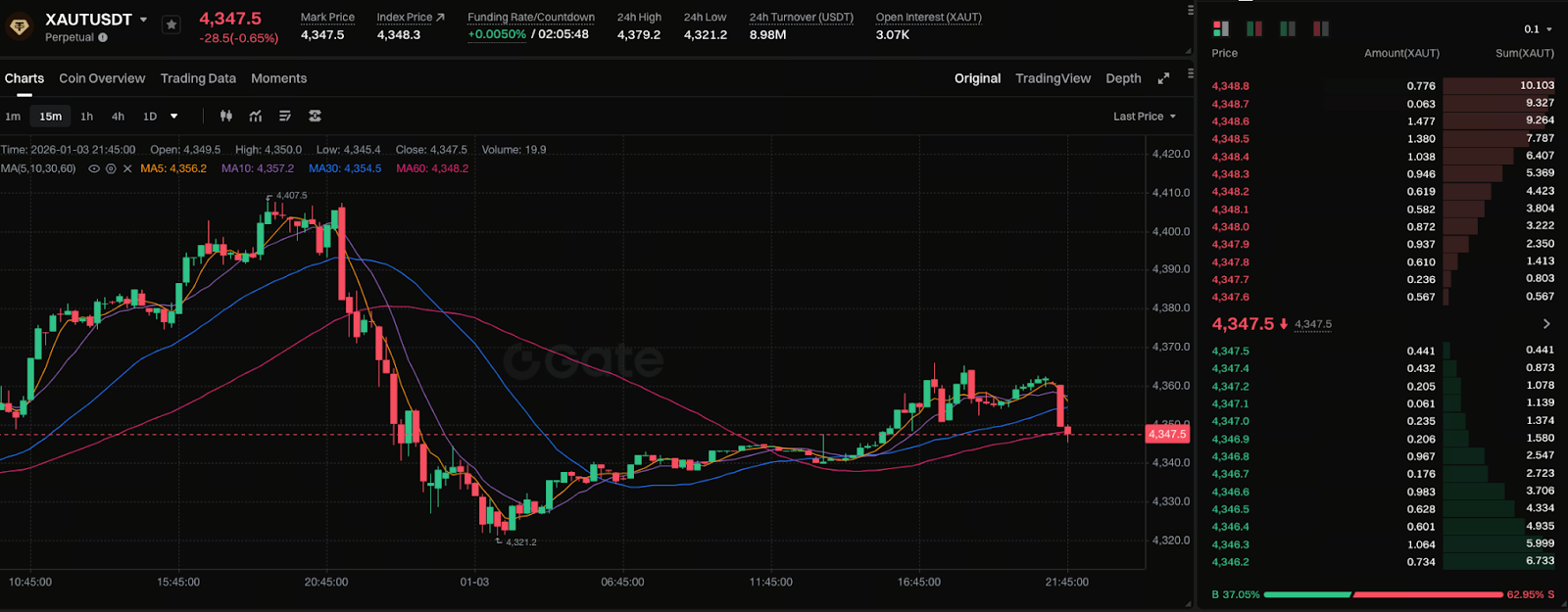Screen dimensions: 1568x612
Task: Select ask row priced 4,348.5
Action: (x=1383, y=139)
